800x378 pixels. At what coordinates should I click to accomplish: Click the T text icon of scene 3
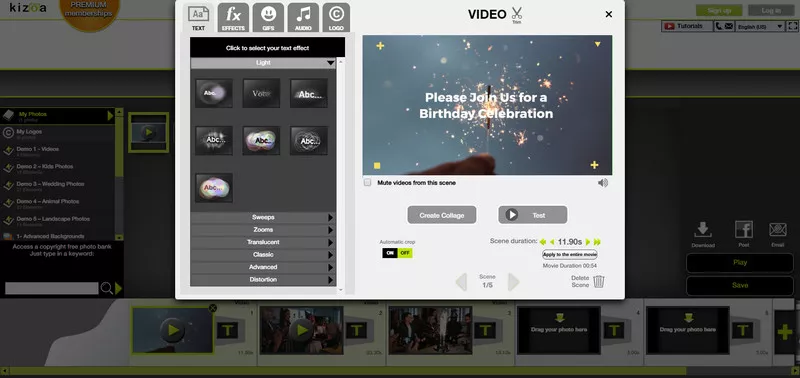click(x=485, y=331)
